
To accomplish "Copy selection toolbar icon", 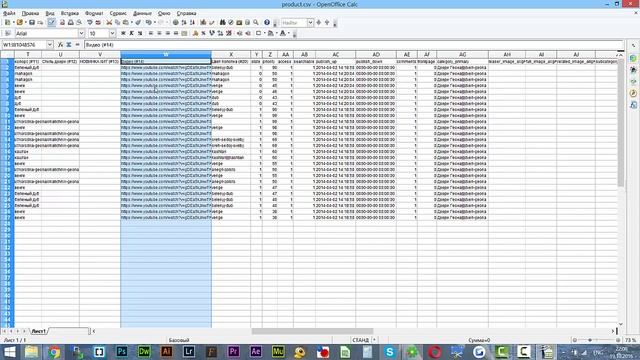I will 117,22.
